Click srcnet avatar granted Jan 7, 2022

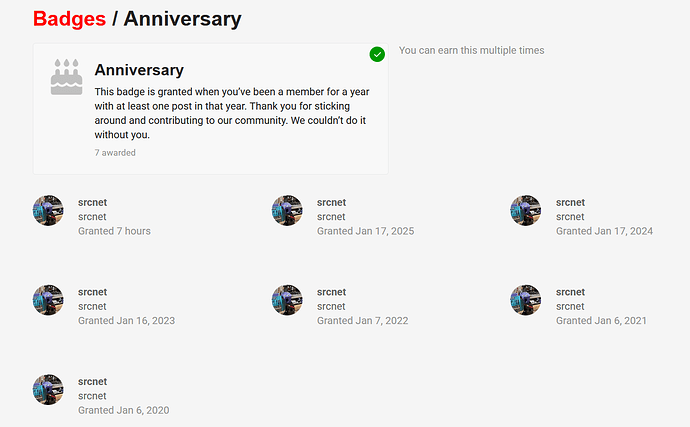coord(287,300)
